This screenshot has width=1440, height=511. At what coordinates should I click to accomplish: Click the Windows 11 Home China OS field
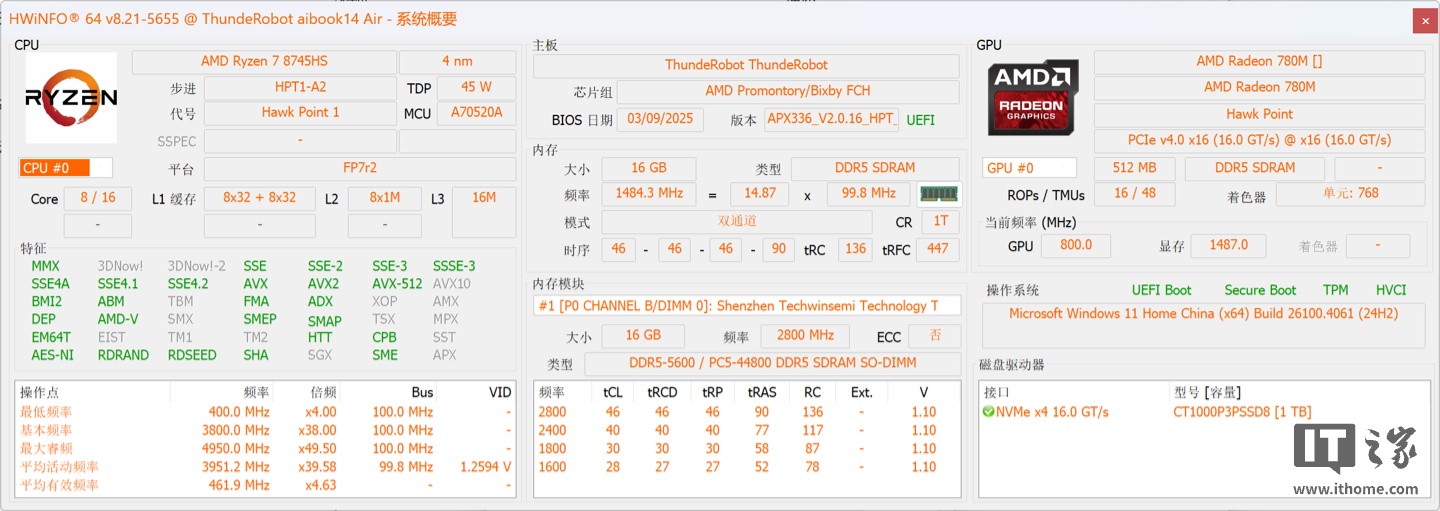pyautogui.click(x=1203, y=314)
